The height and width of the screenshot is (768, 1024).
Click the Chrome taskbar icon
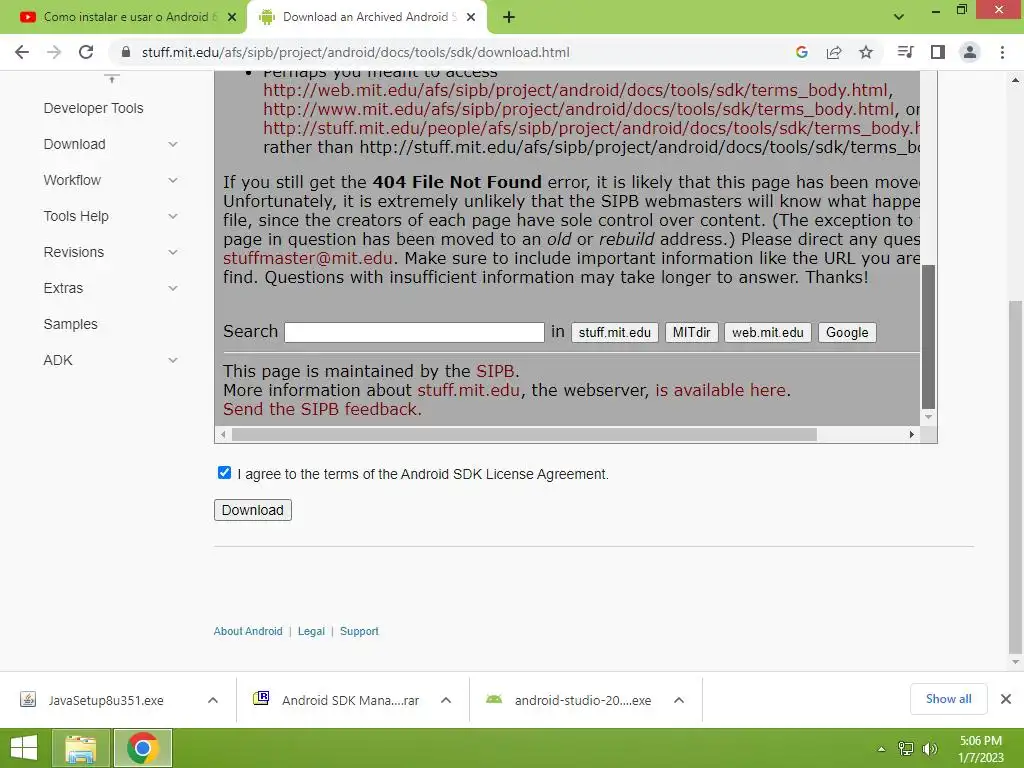[x=143, y=748]
